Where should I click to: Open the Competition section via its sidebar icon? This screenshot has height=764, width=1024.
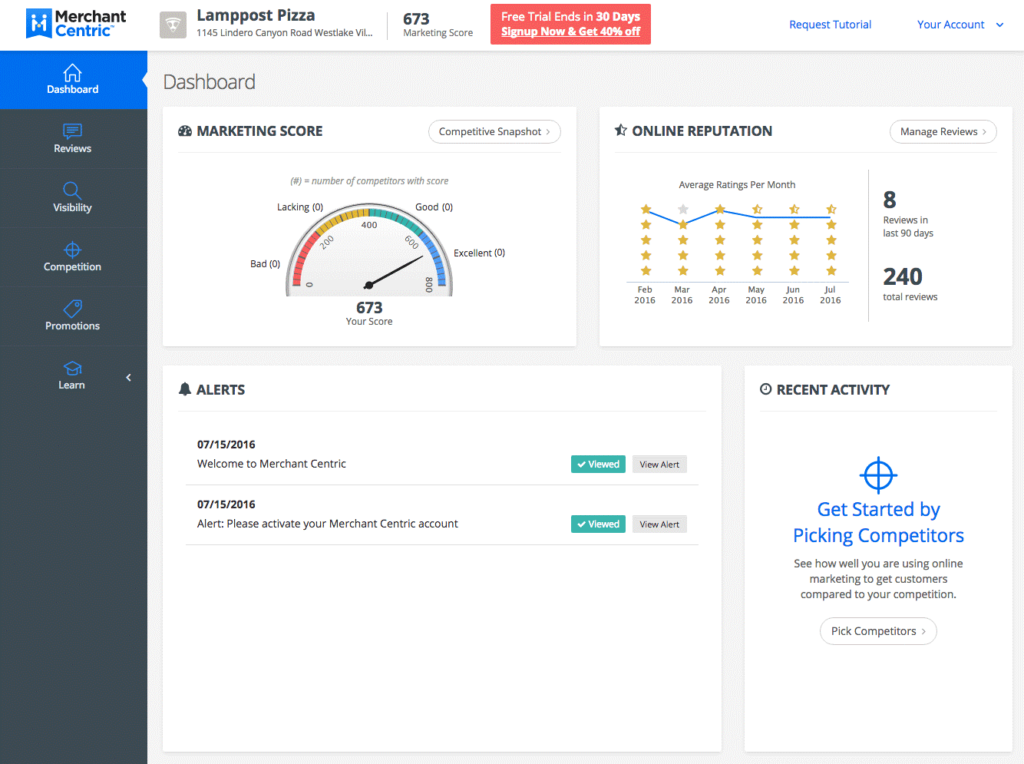pos(72,251)
